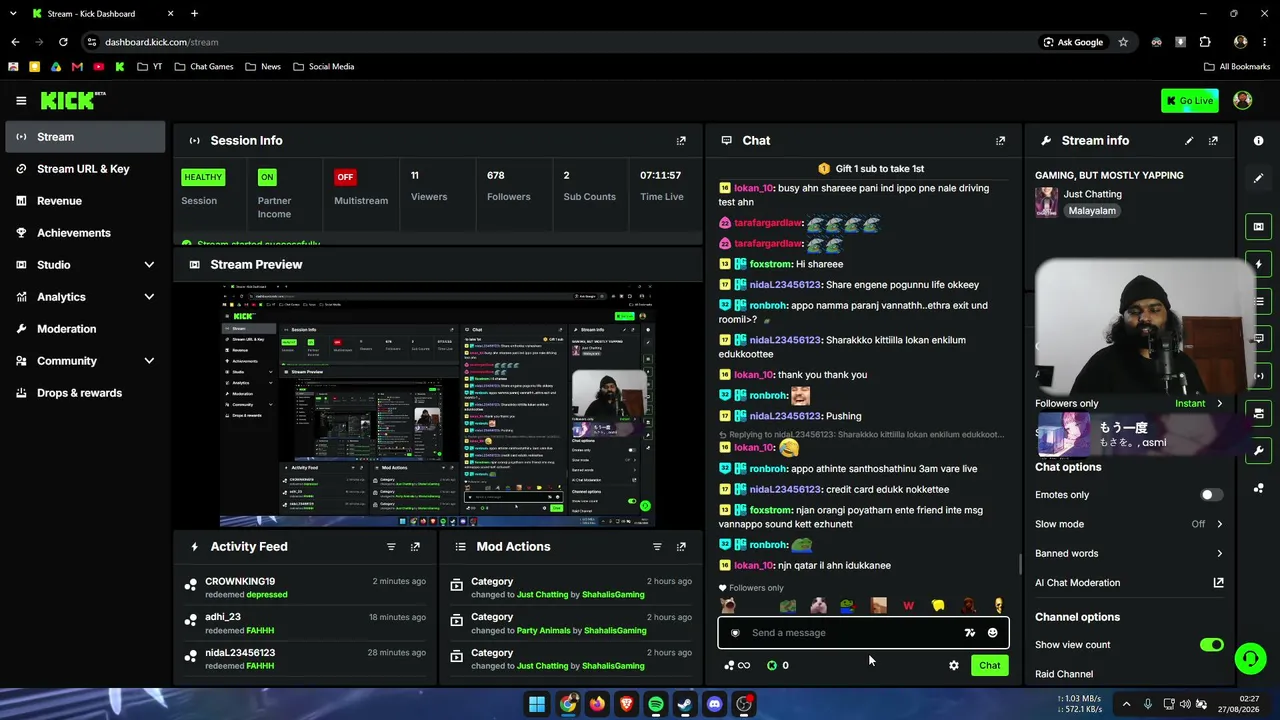Open the Activity Feed filter icon

click(391, 547)
